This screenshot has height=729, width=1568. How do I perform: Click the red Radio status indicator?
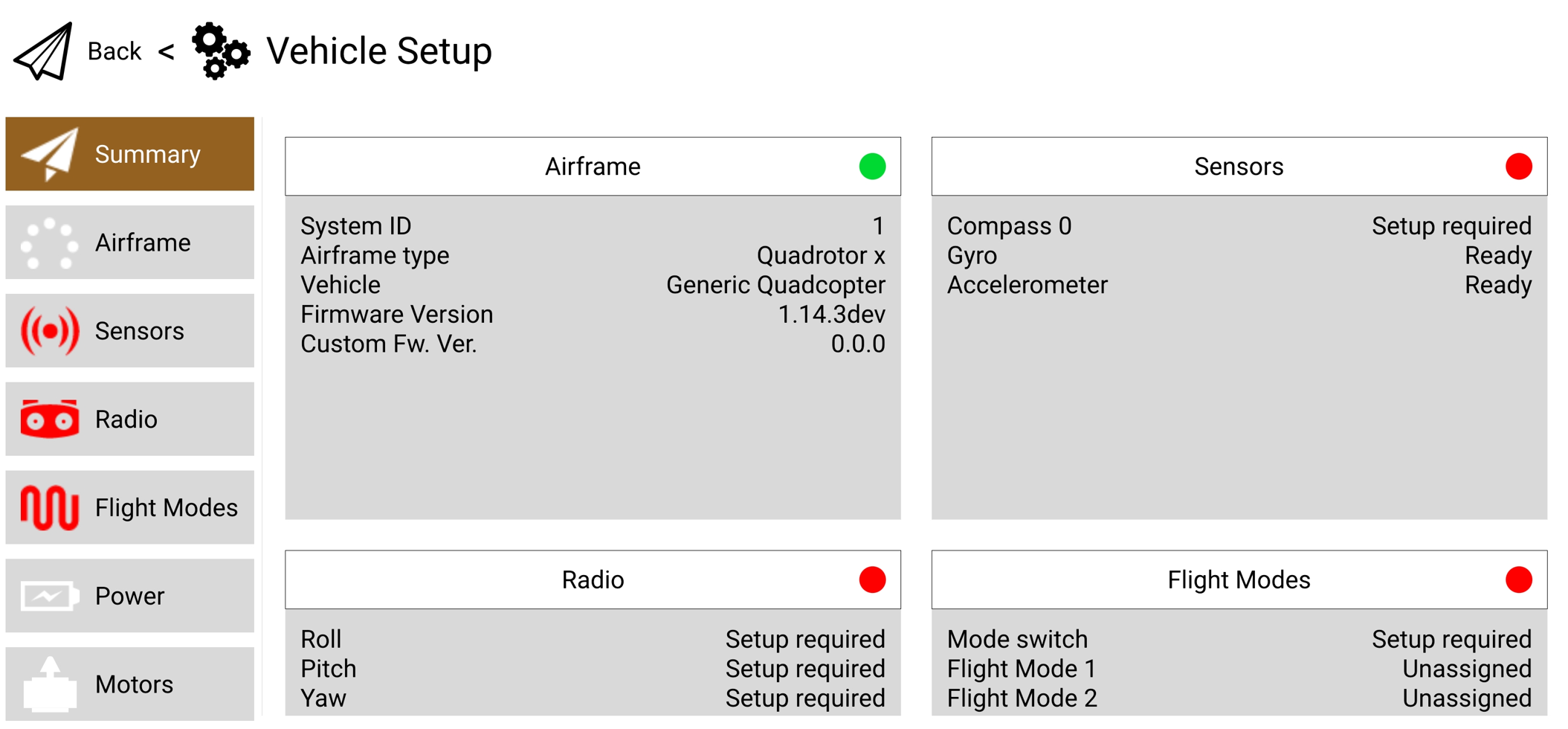pyautogui.click(x=872, y=579)
